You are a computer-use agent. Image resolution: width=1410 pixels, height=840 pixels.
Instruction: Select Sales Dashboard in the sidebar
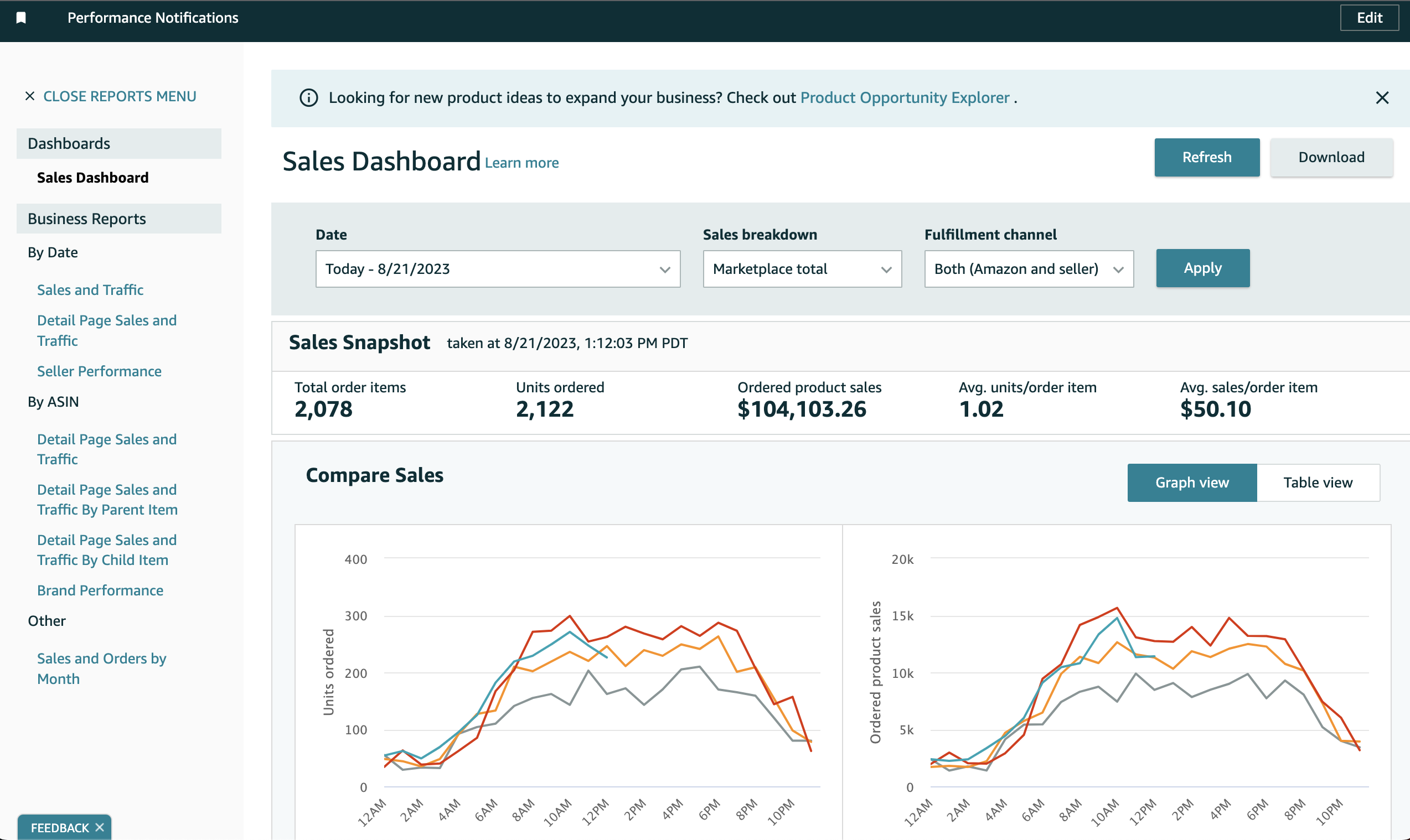92,177
